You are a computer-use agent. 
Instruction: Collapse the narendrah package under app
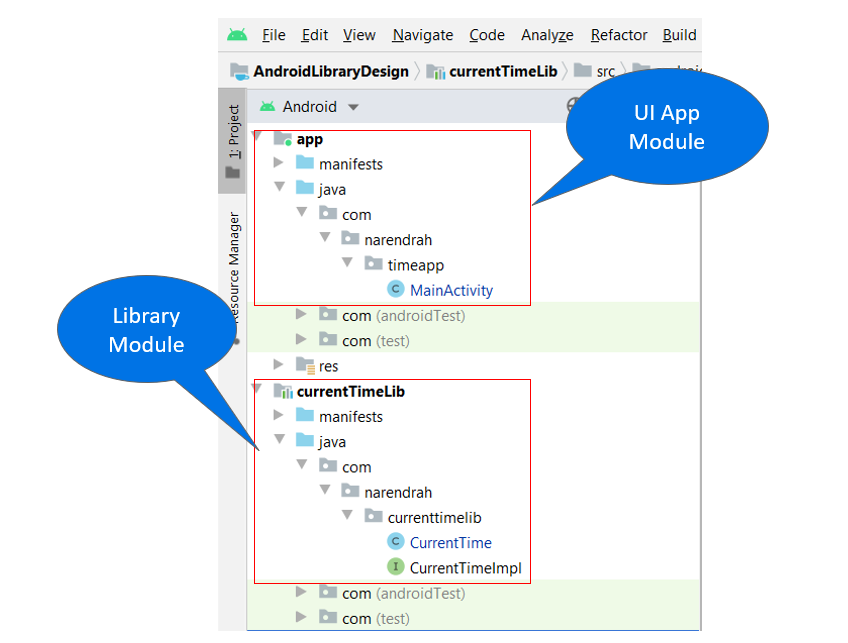click(x=326, y=239)
